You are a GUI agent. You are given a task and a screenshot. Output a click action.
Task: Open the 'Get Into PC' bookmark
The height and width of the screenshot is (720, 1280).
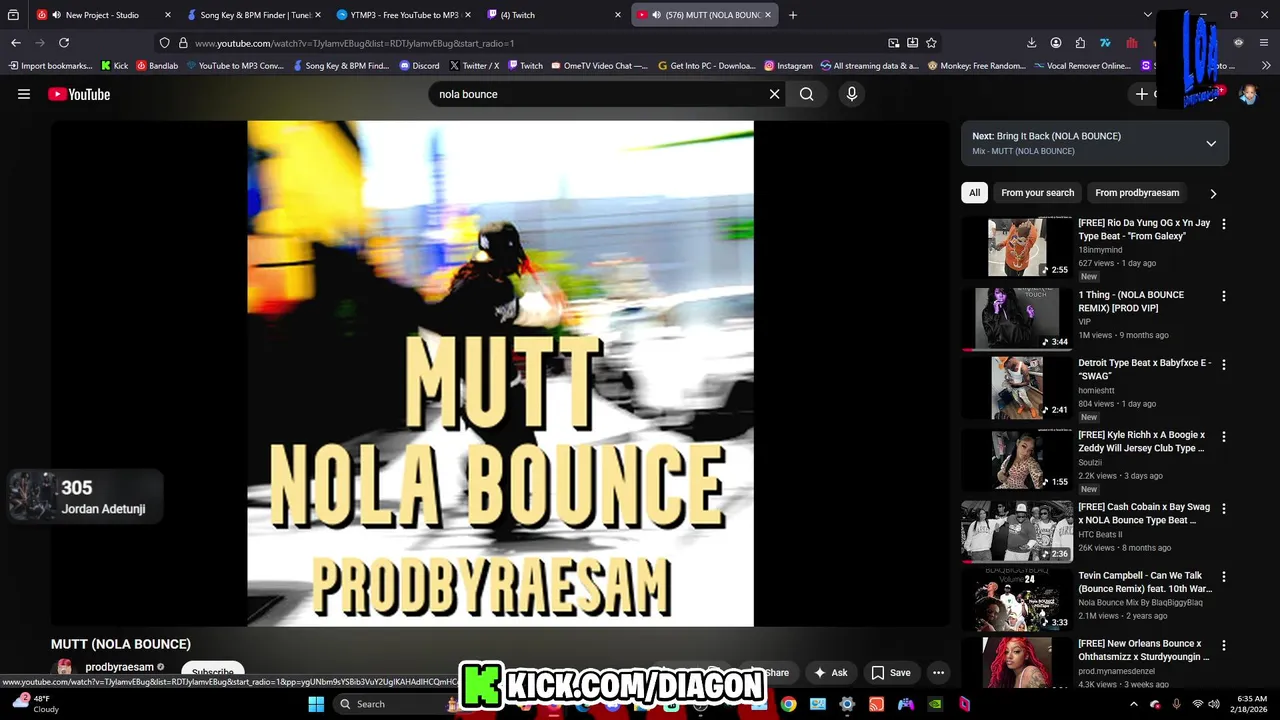(x=707, y=66)
